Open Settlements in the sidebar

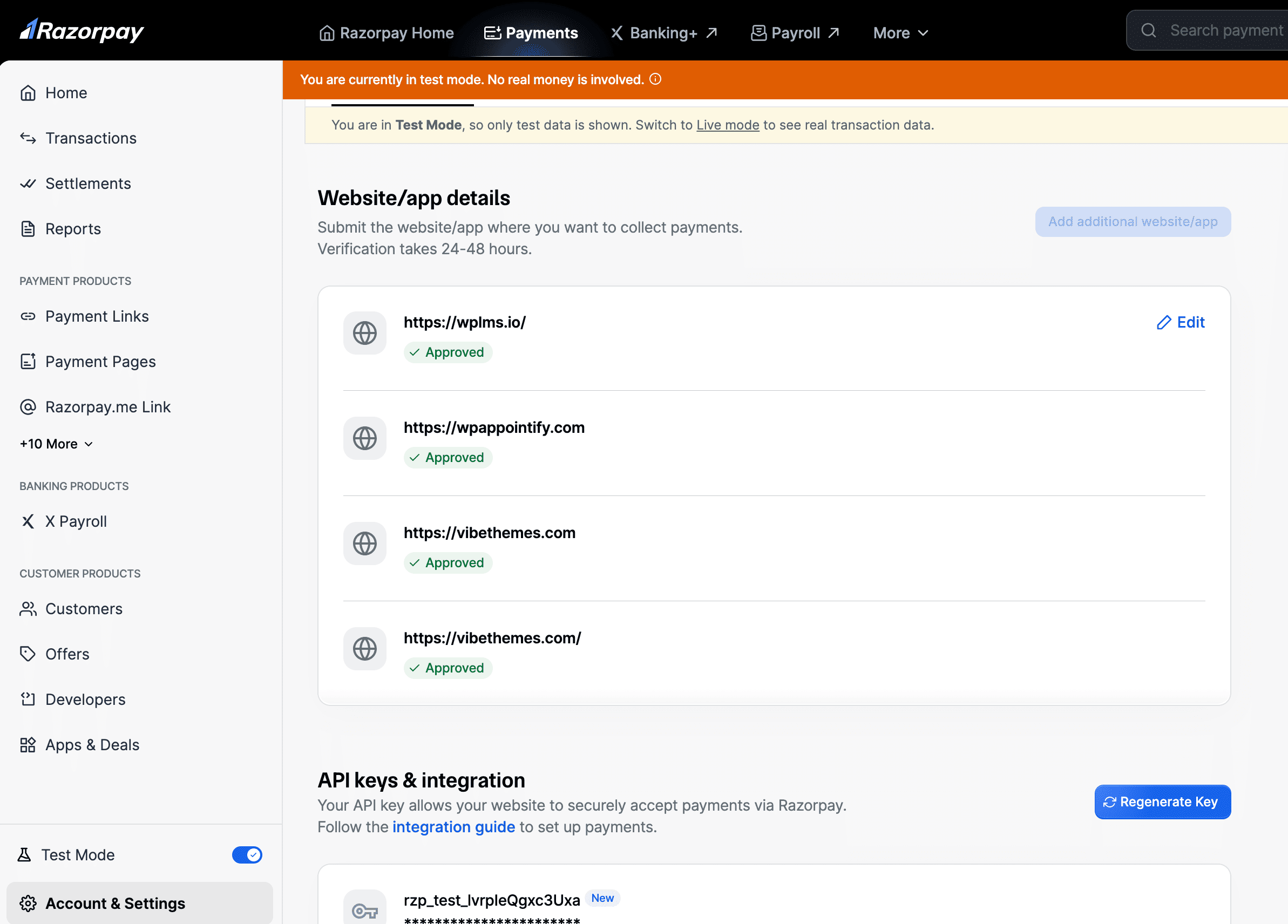[x=141, y=184]
